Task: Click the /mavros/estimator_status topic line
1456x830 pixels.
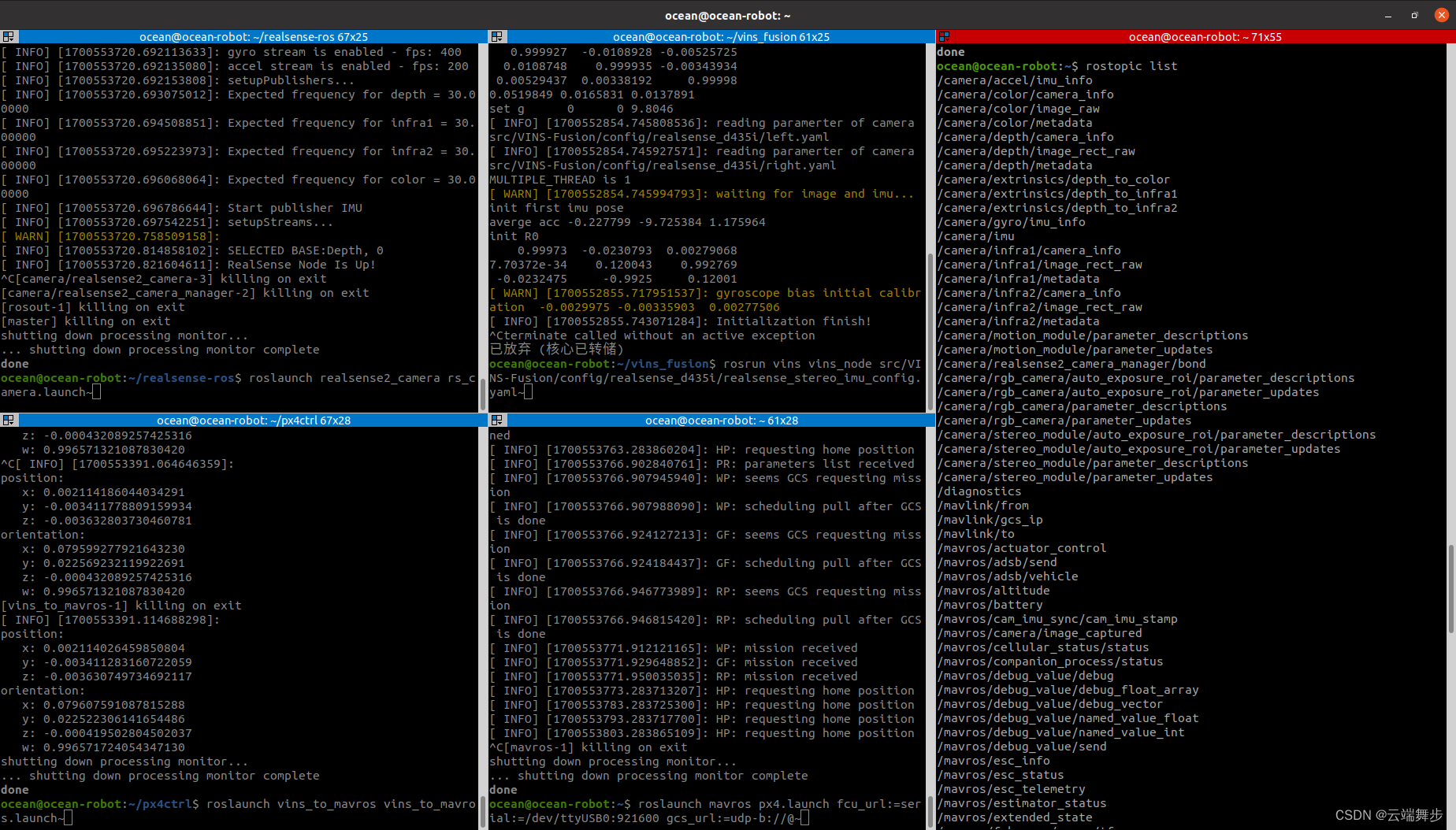Action: click(1022, 803)
